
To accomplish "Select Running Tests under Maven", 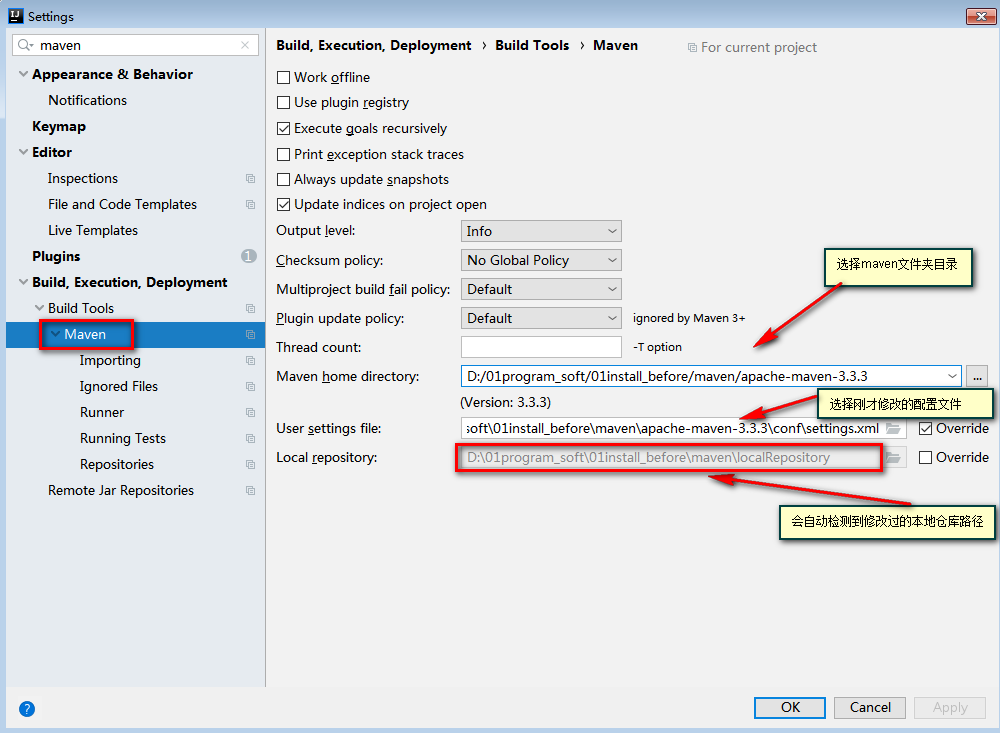I will (x=123, y=439).
